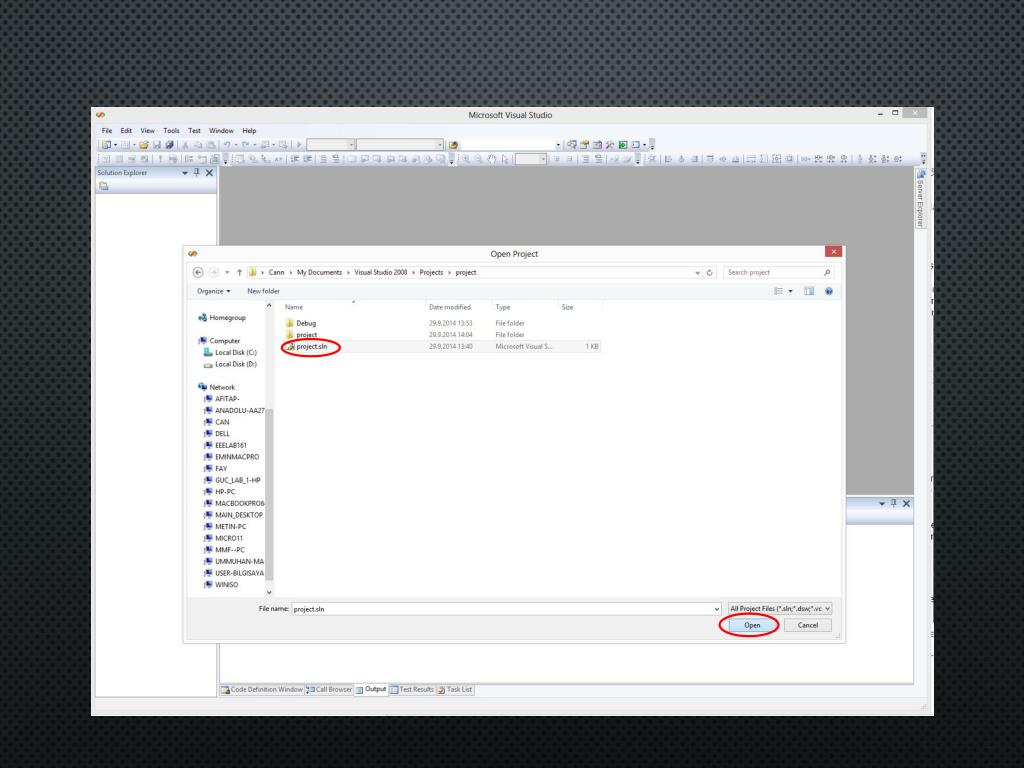Image resolution: width=1024 pixels, height=768 pixels.
Task: Switch to Task List tab
Action: (x=455, y=690)
